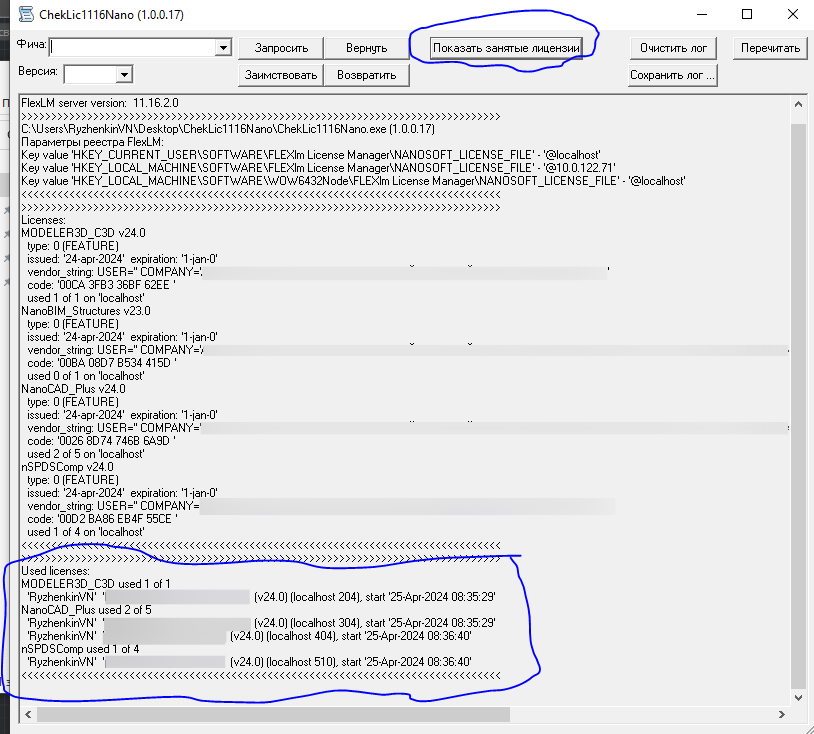Screen dimensions: 814x734
Task: Expand the Фича dropdown list
Action: coord(223,47)
